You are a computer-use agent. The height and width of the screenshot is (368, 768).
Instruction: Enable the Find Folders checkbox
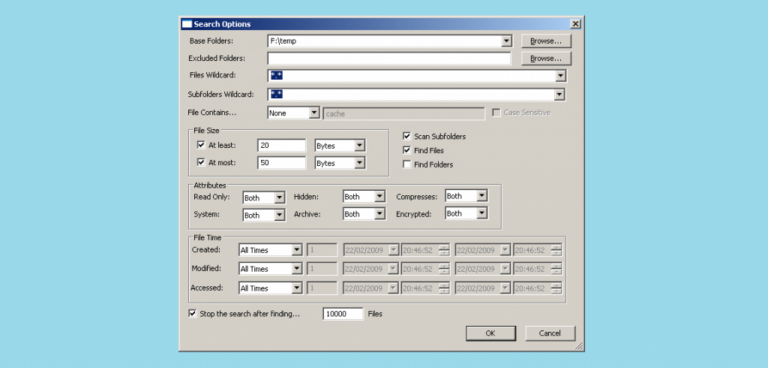(407, 164)
